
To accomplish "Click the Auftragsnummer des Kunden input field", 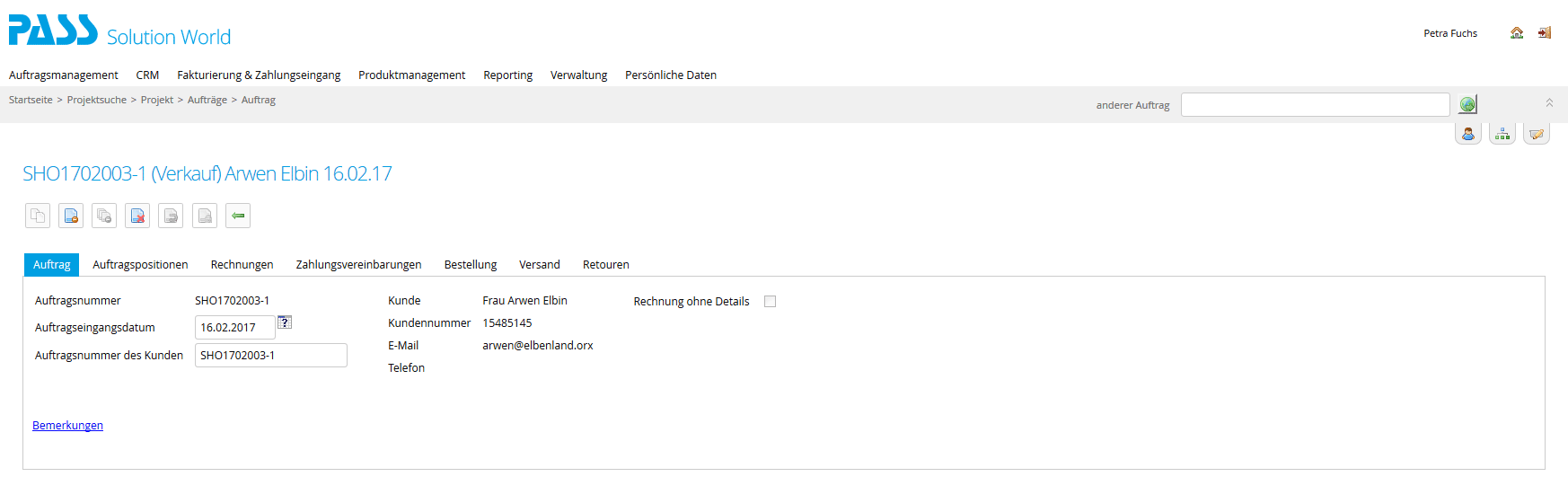I will [x=270, y=356].
